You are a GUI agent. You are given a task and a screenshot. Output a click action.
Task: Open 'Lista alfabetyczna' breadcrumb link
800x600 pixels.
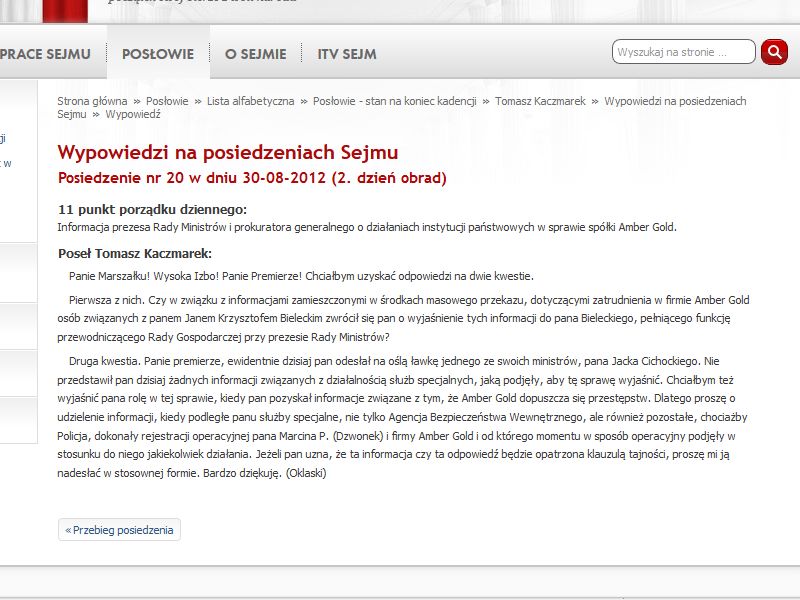251,101
